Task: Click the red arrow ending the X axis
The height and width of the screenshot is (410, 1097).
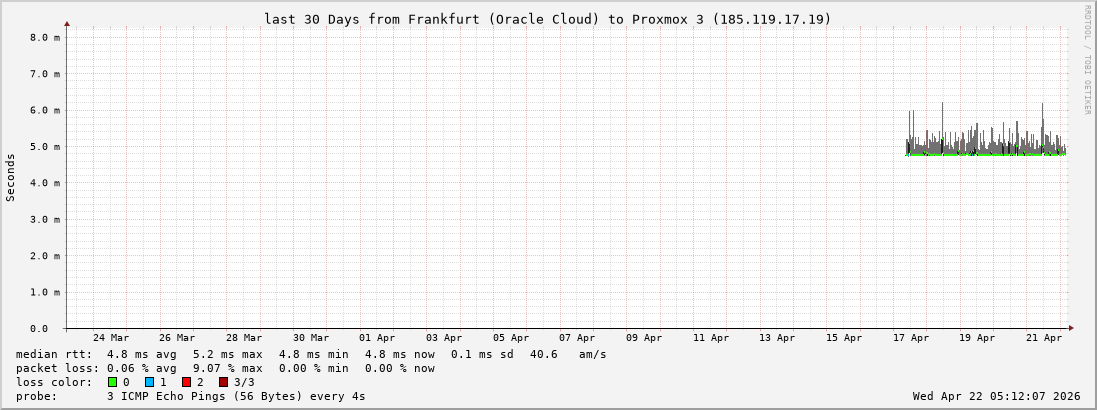Action: tap(1071, 328)
